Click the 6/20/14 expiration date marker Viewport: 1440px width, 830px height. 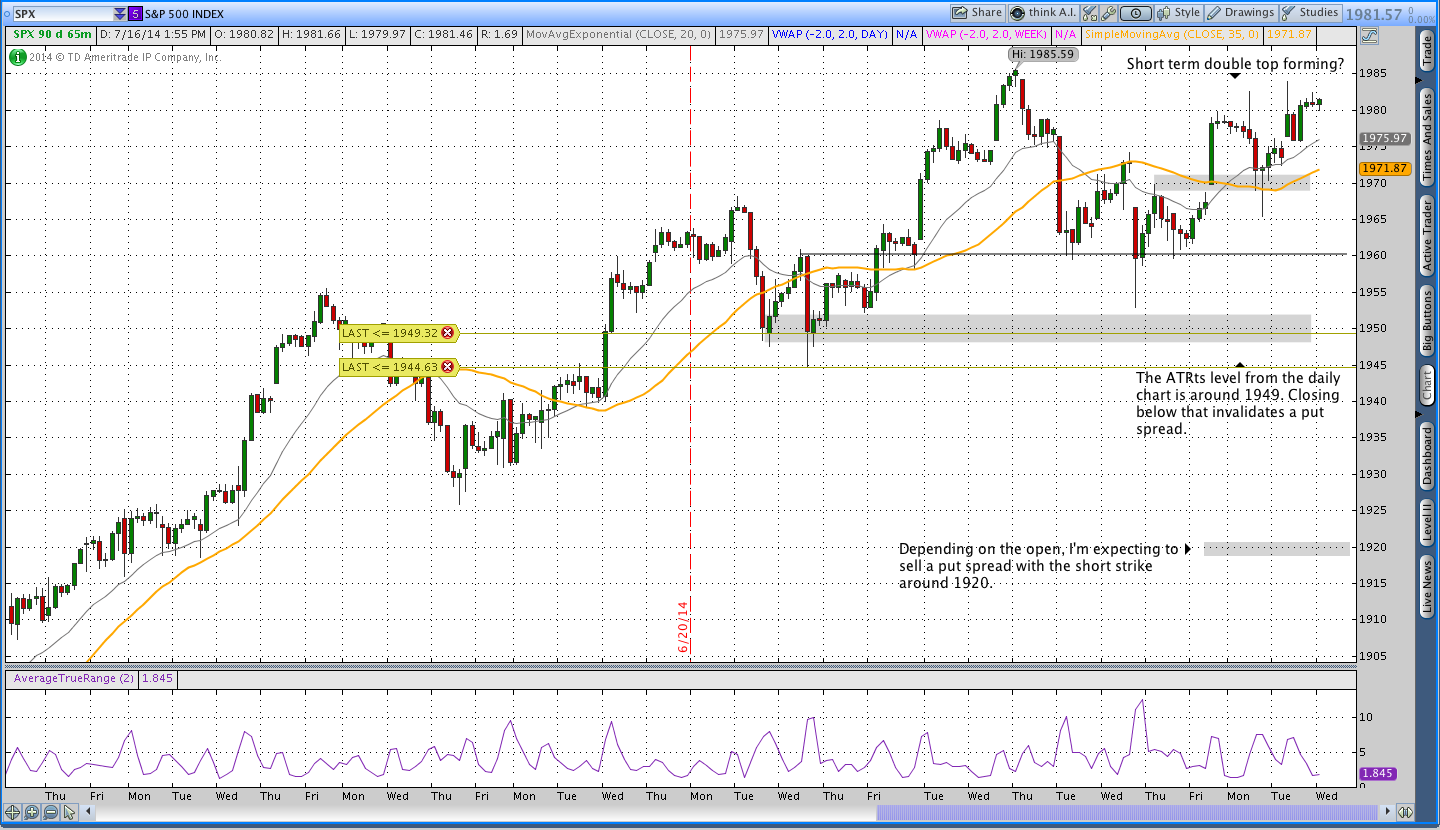684,627
